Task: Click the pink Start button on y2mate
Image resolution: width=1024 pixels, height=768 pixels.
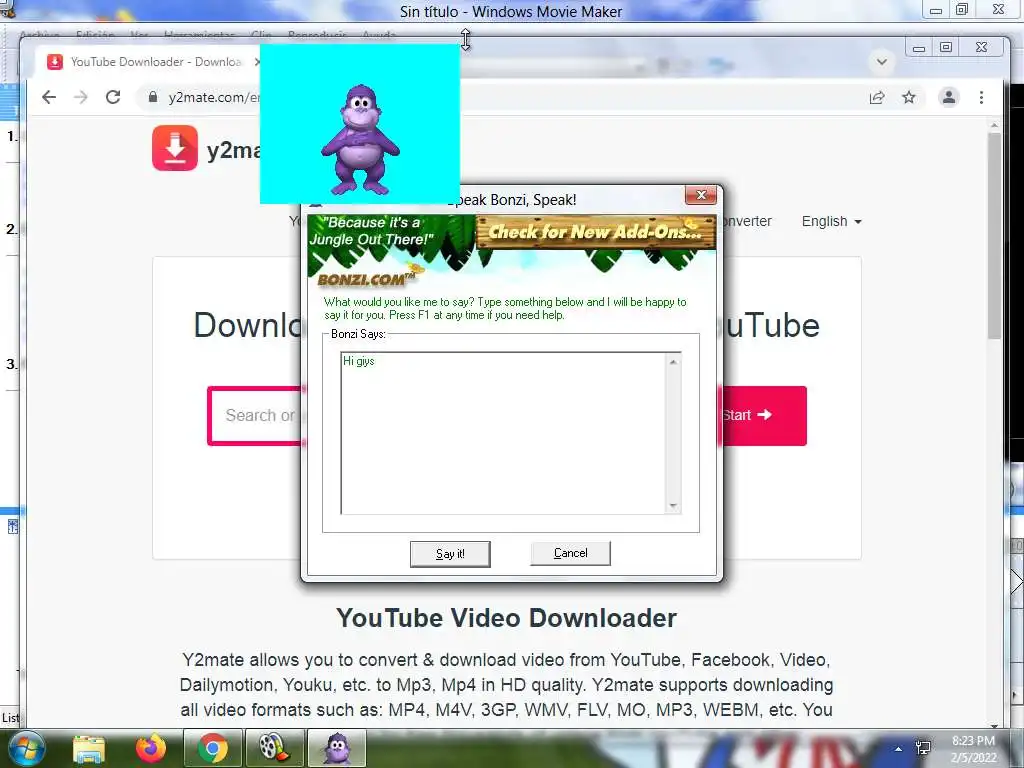Action: click(x=763, y=415)
